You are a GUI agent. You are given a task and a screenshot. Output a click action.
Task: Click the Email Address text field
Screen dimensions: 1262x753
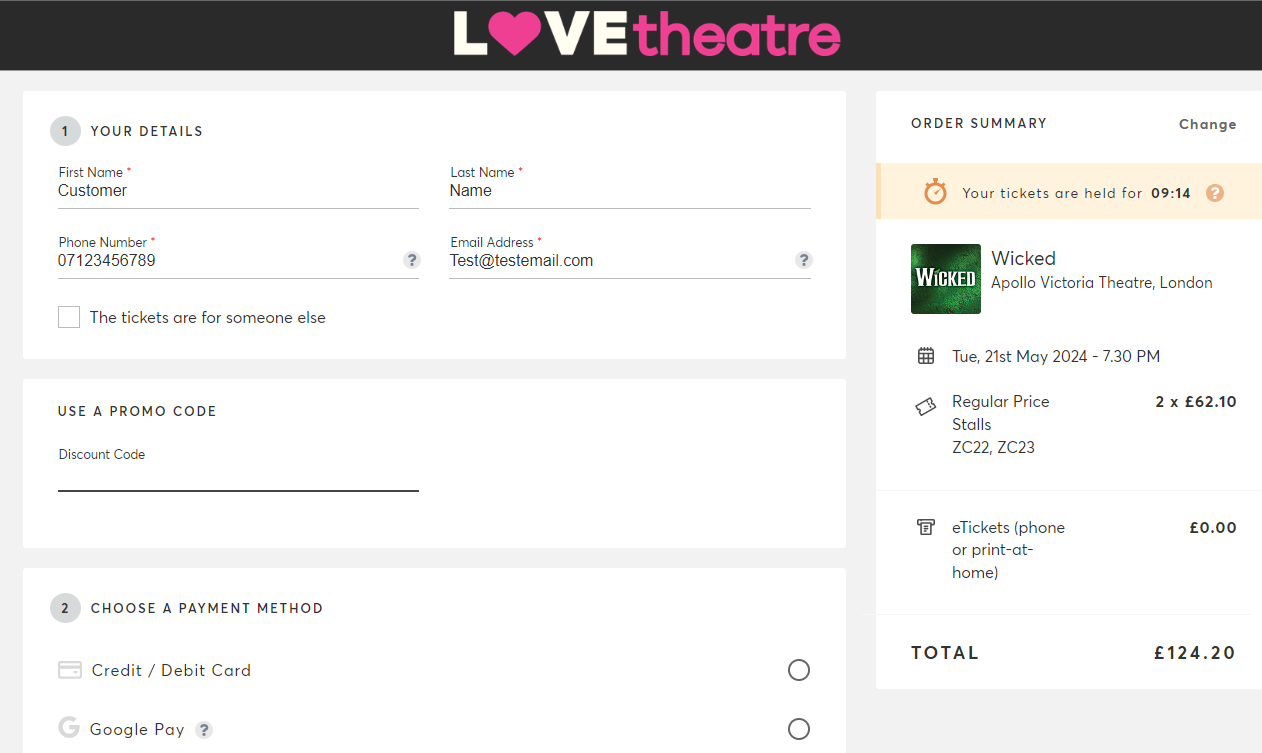[618, 261]
